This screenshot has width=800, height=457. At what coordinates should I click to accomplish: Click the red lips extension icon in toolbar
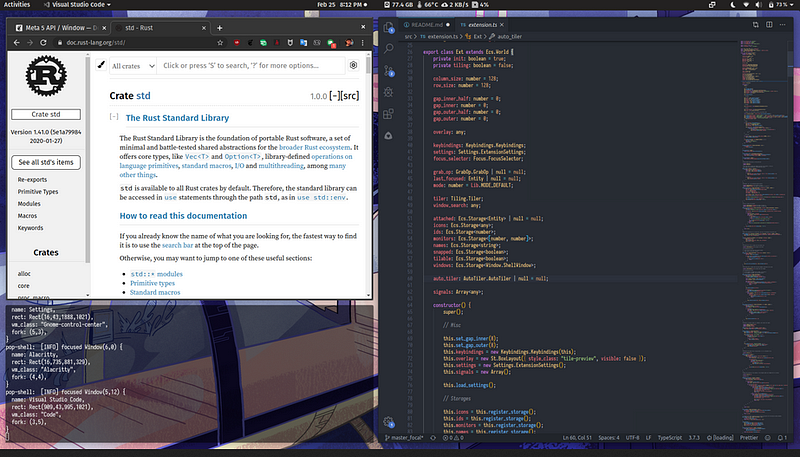pos(237,43)
